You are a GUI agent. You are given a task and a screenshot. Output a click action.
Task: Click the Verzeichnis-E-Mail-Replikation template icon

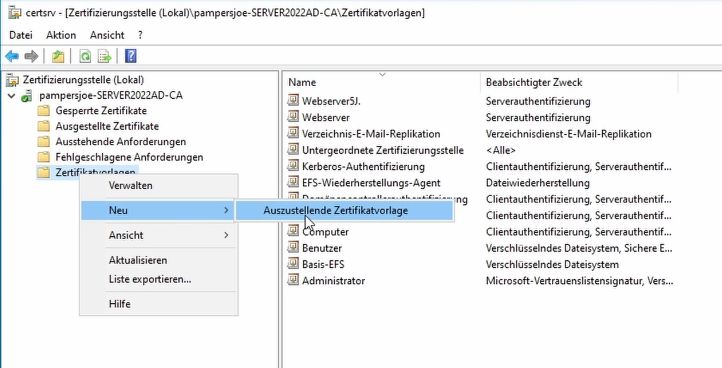293,133
